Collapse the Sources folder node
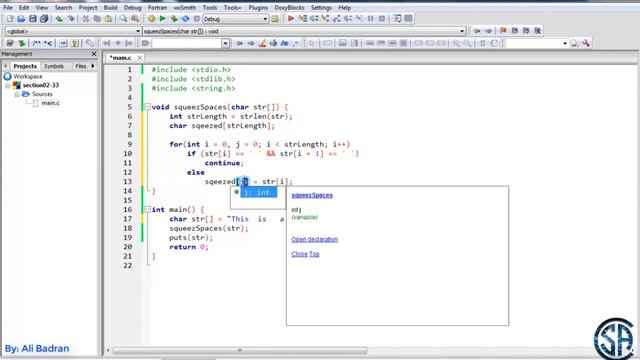The width and height of the screenshot is (640, 360). click(x=17, y=94)
